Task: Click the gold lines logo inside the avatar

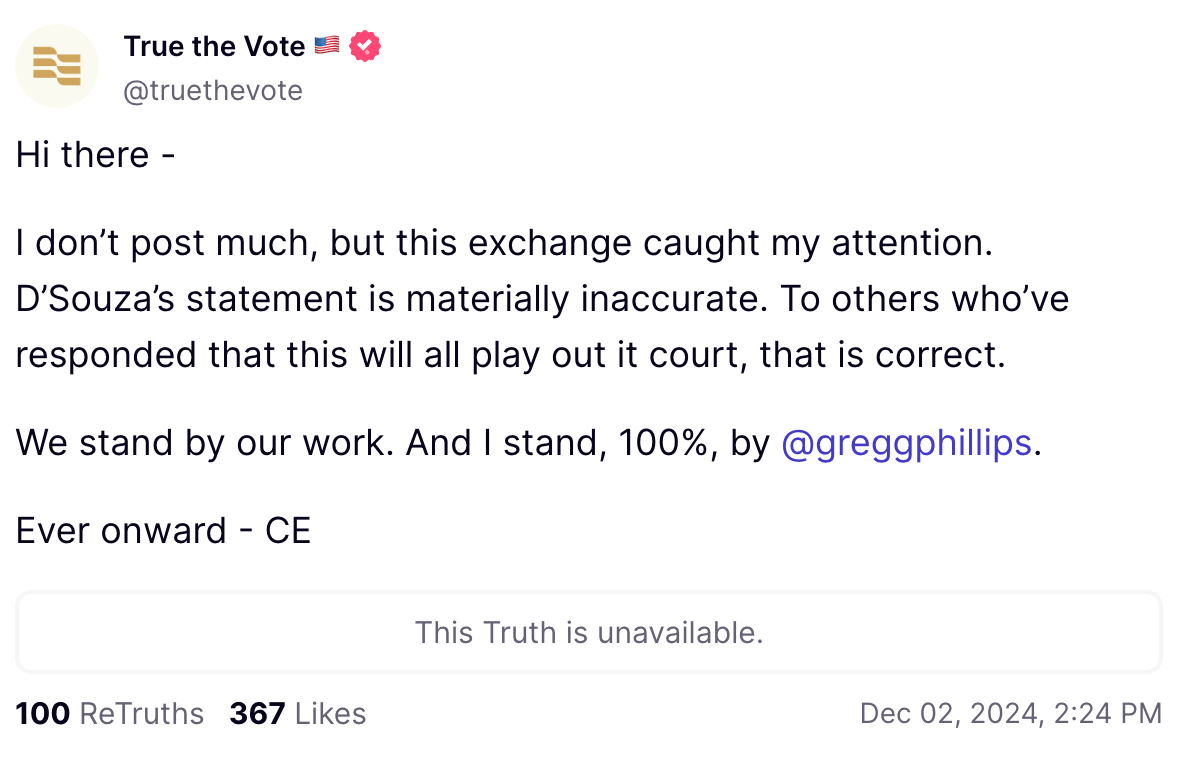Action: tap(57, 66)
